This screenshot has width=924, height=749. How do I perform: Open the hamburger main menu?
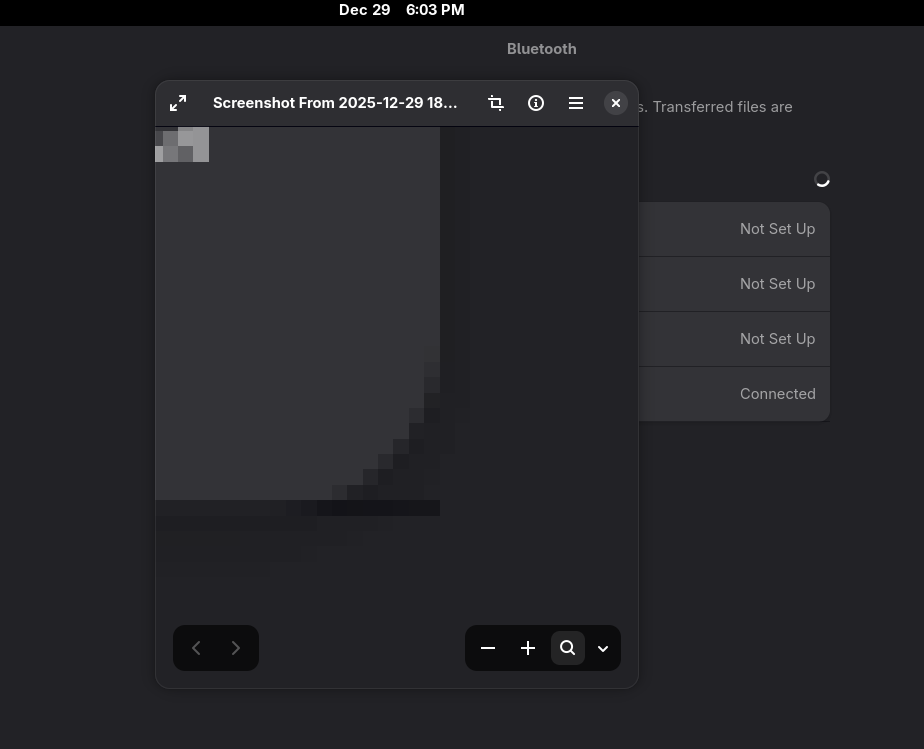[576, 103]
